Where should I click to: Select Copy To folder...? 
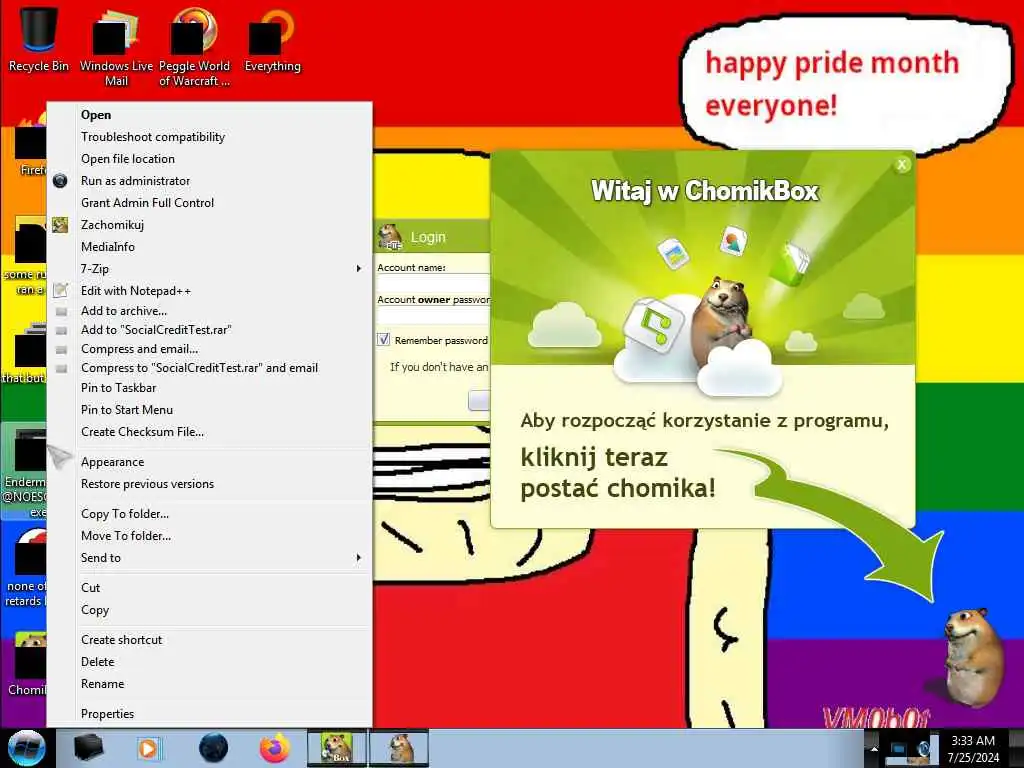[x=209, y=514]
